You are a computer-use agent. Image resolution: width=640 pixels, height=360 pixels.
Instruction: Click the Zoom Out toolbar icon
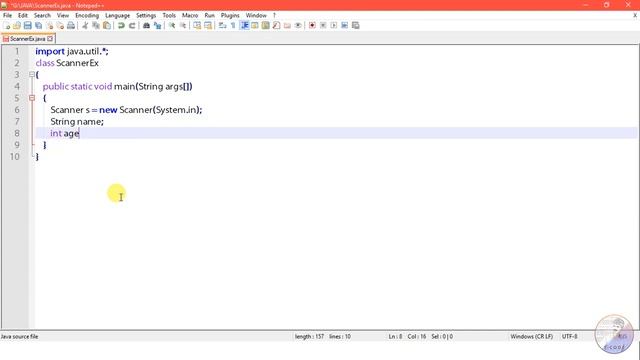point(182,25)
